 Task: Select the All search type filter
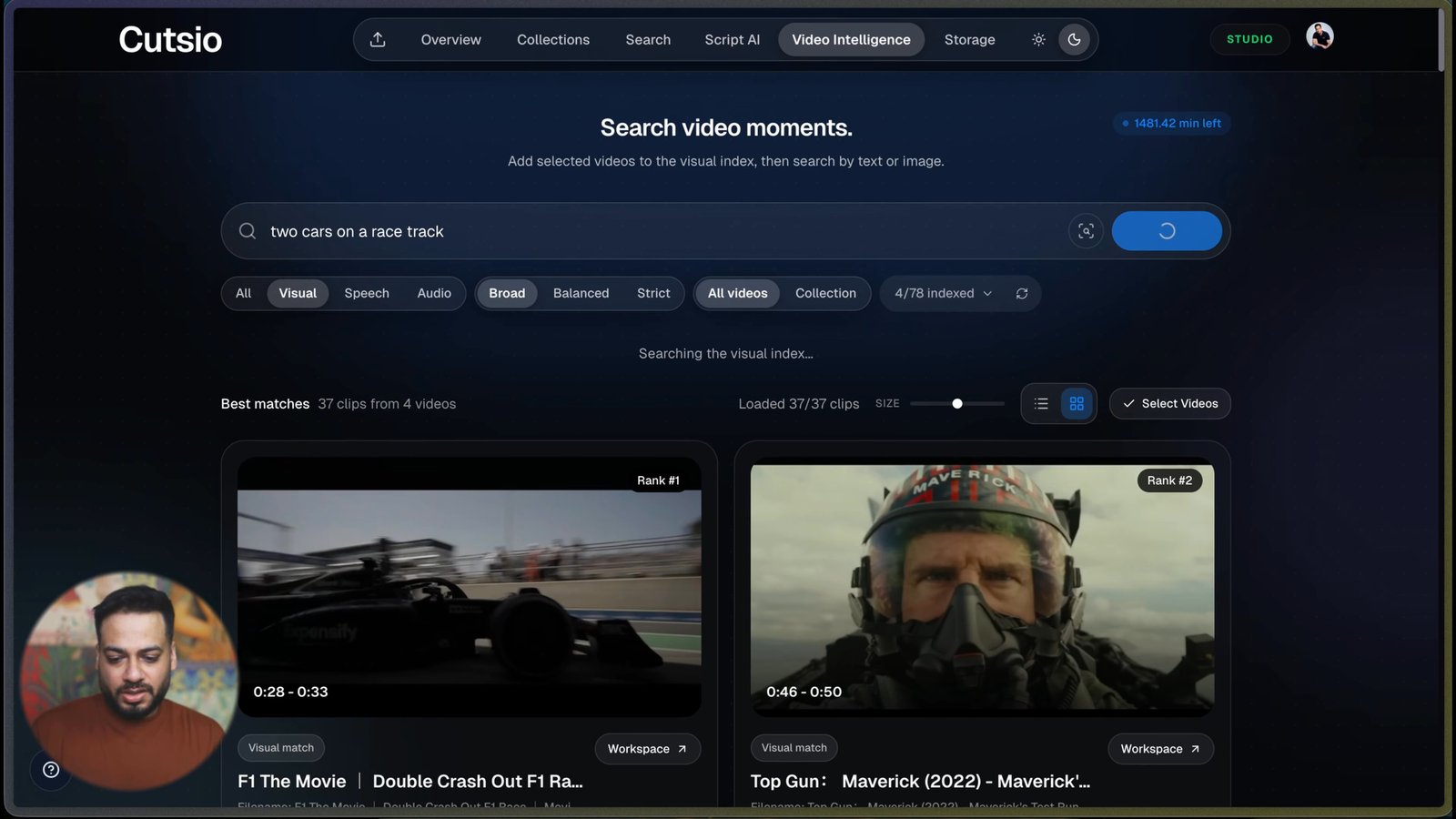243,293
